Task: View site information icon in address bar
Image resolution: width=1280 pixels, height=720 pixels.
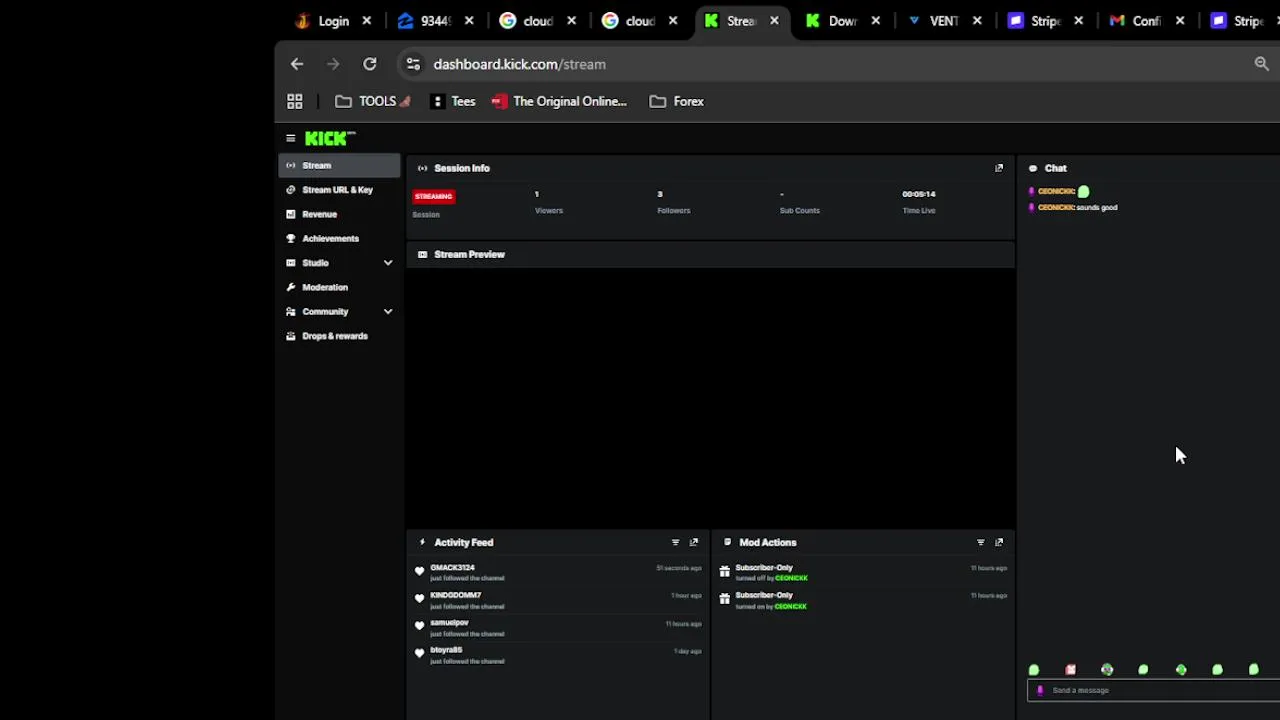Action: 413,64
